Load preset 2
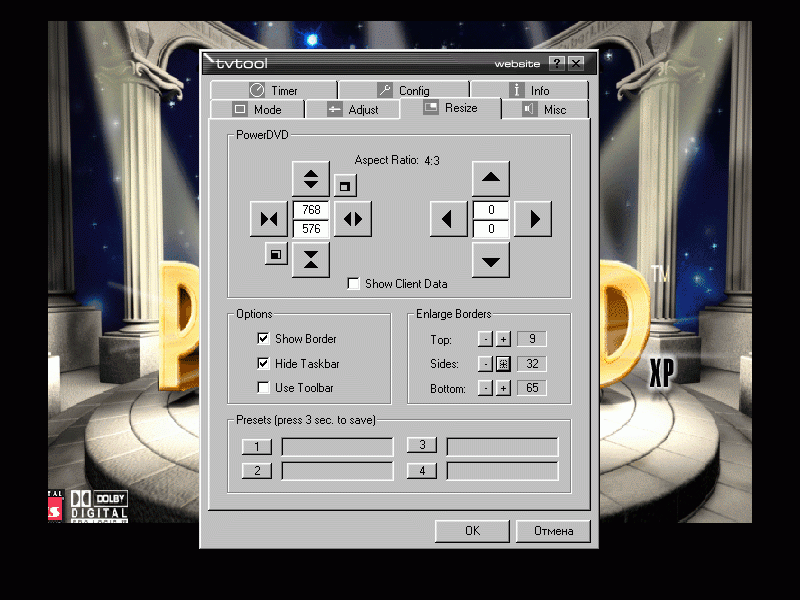Image resolution: width=800 pixels, height=600 pixels. (x=257, y=470)
